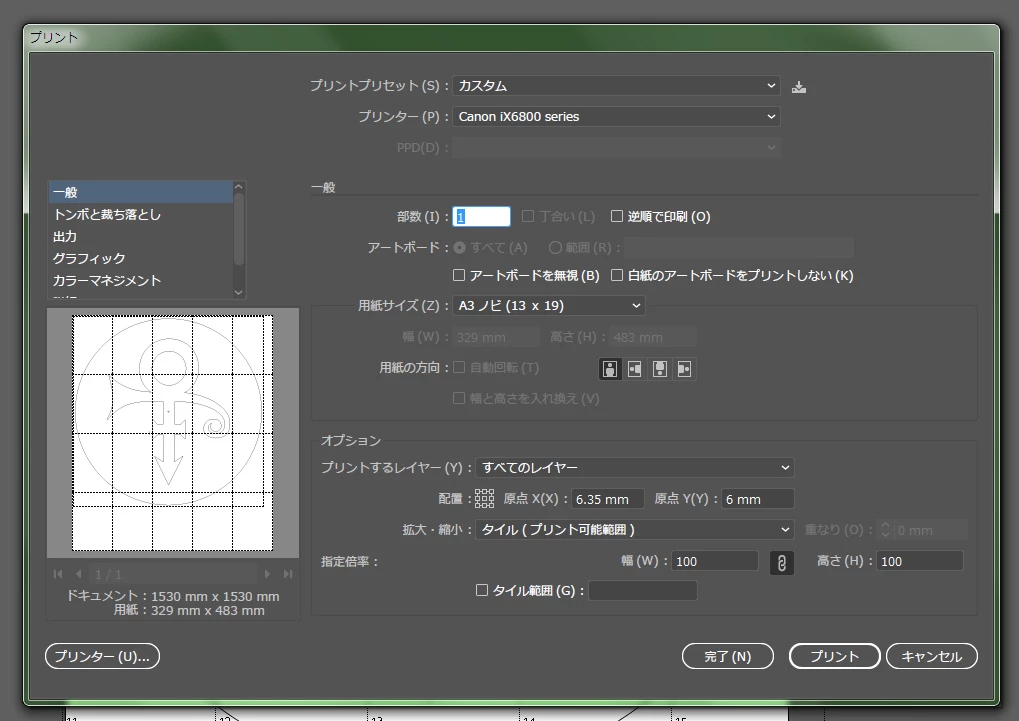
Task: Click the 重なり stepper arrows
Action: coord(884,530)
